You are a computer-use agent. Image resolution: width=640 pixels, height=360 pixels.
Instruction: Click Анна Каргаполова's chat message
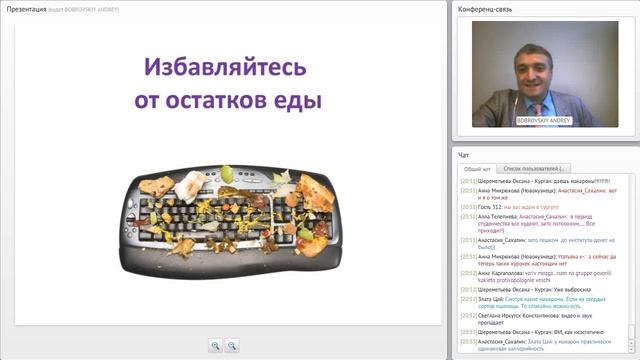click(536, 276)
